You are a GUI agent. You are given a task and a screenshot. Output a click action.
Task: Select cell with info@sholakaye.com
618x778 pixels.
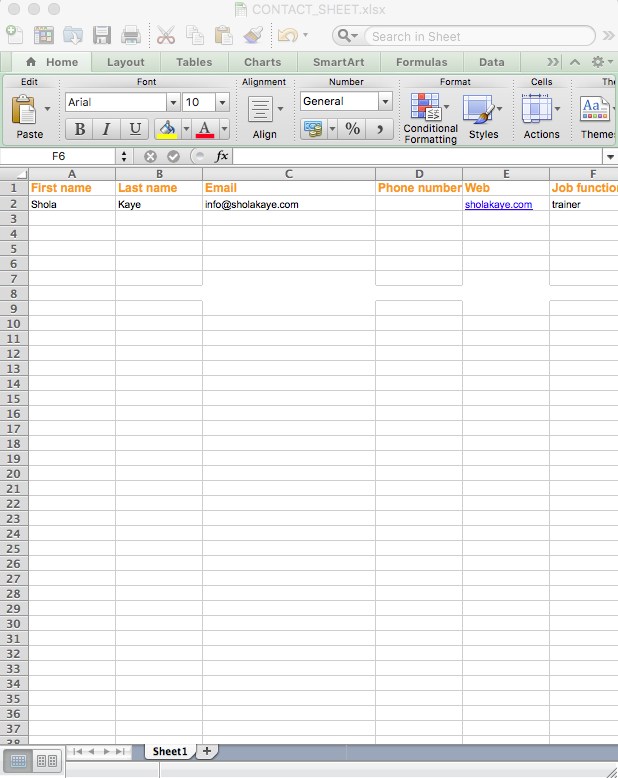click(x=289, y=204)
